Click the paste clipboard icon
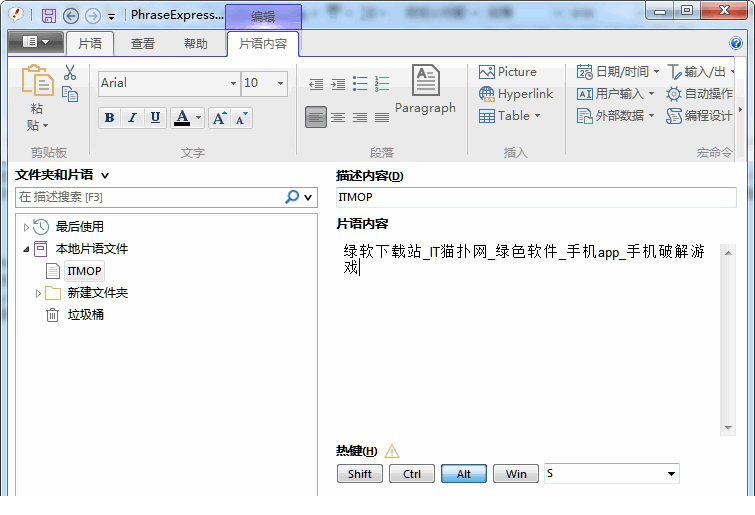Viewport: 755px width, 515px height. pyautogui.click(x=37, y=80)
